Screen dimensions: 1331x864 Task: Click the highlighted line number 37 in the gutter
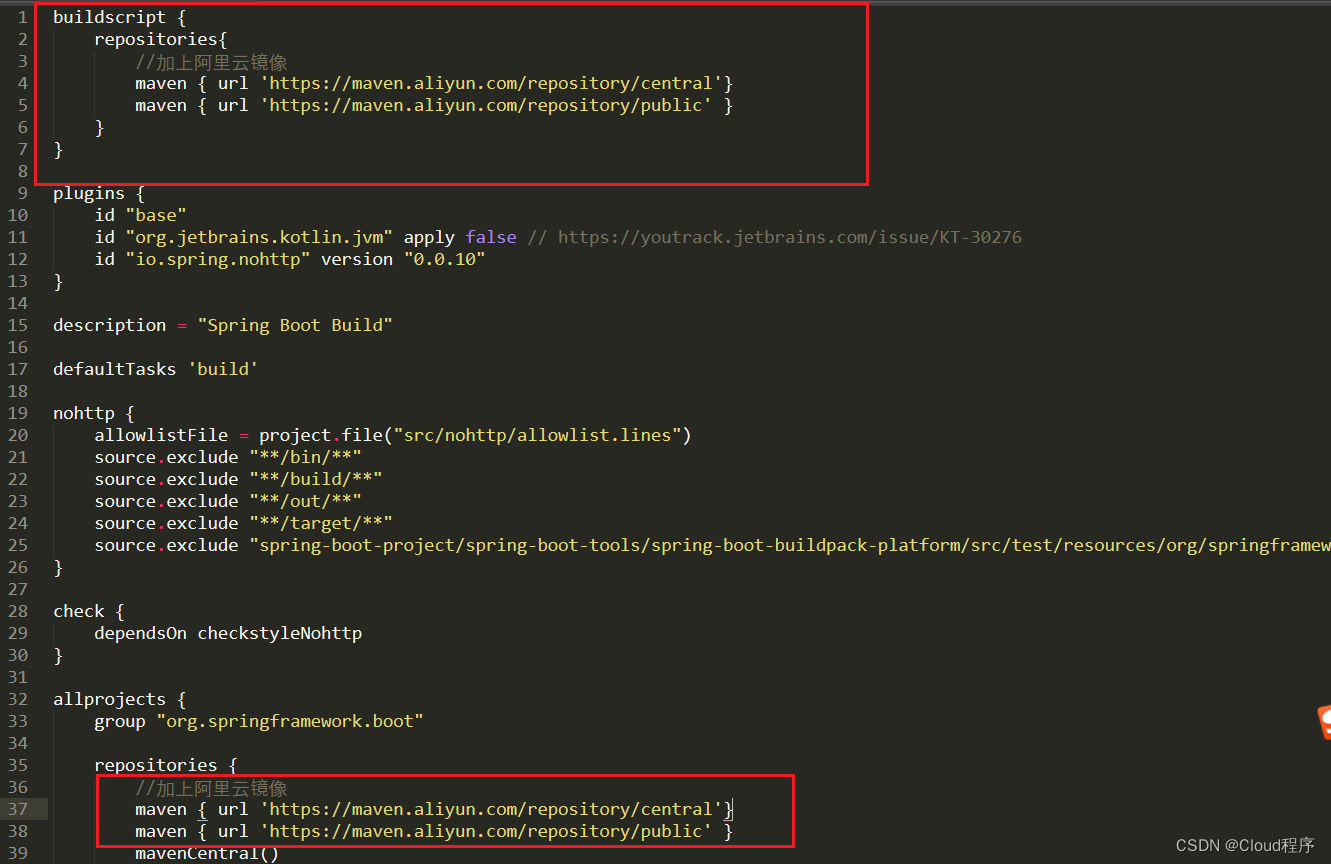pyautogui.click(x=18, y=809)
